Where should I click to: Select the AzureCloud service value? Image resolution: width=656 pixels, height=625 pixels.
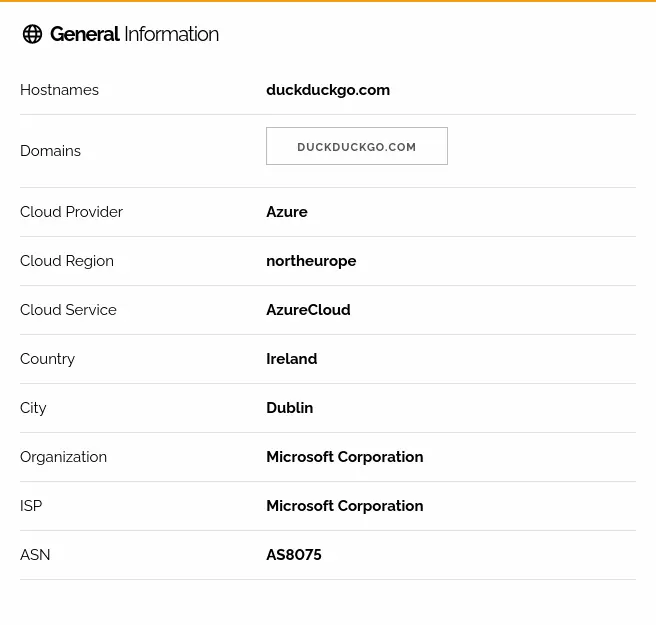308,310
